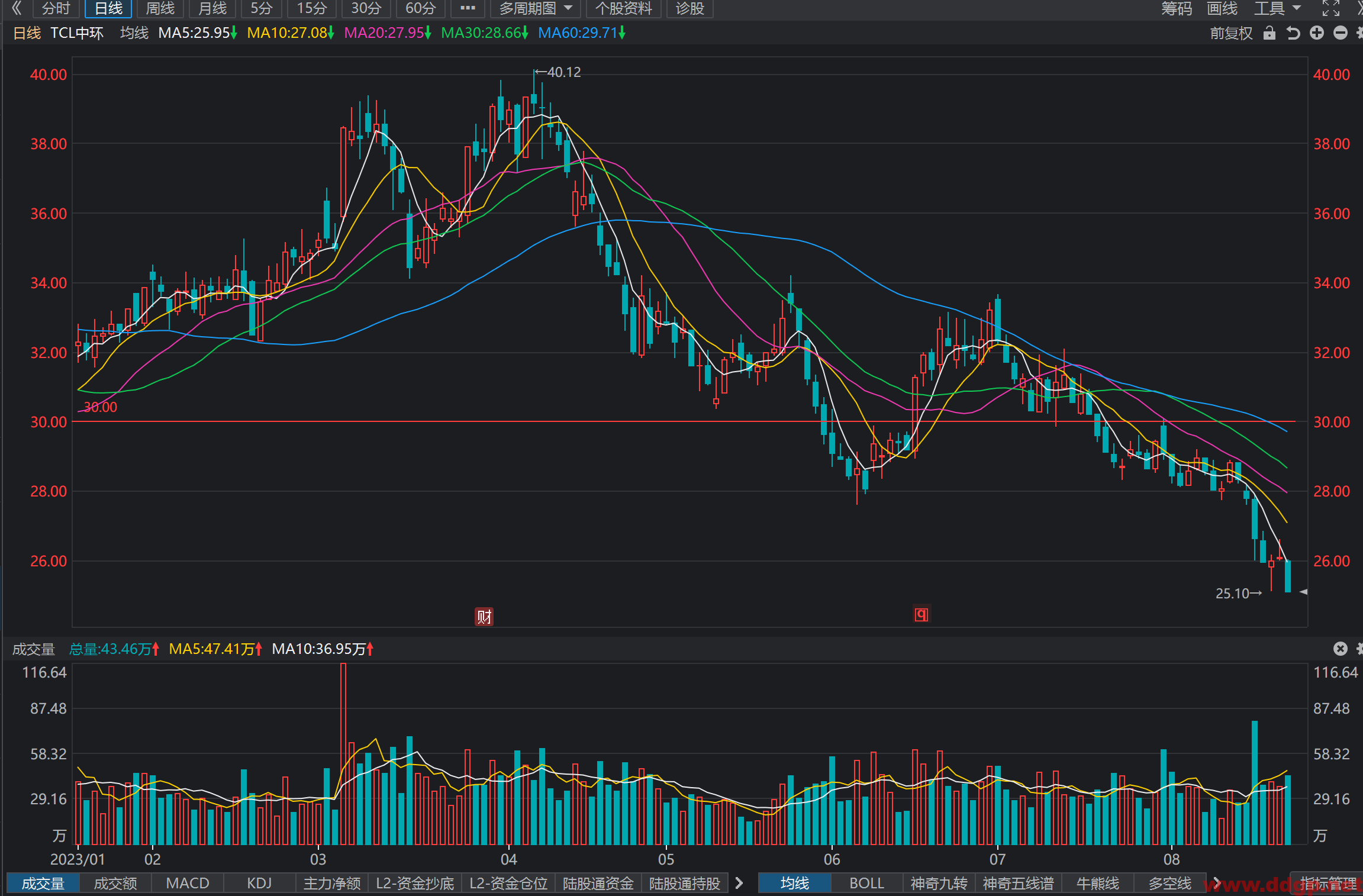1363x896 pixels.
Task: Close the 成交量 volume panel
Action: (1341, 649)
